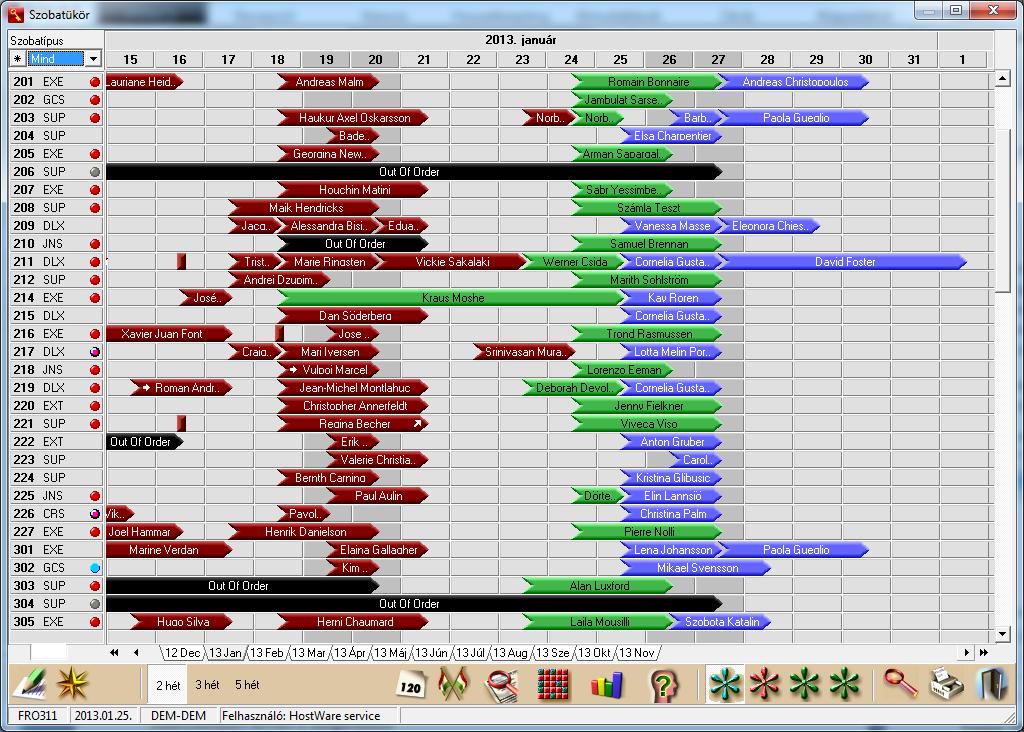Go to next month with single-right arrow
The width and height of the screenshot is (1024, 732).
(967, 652)
